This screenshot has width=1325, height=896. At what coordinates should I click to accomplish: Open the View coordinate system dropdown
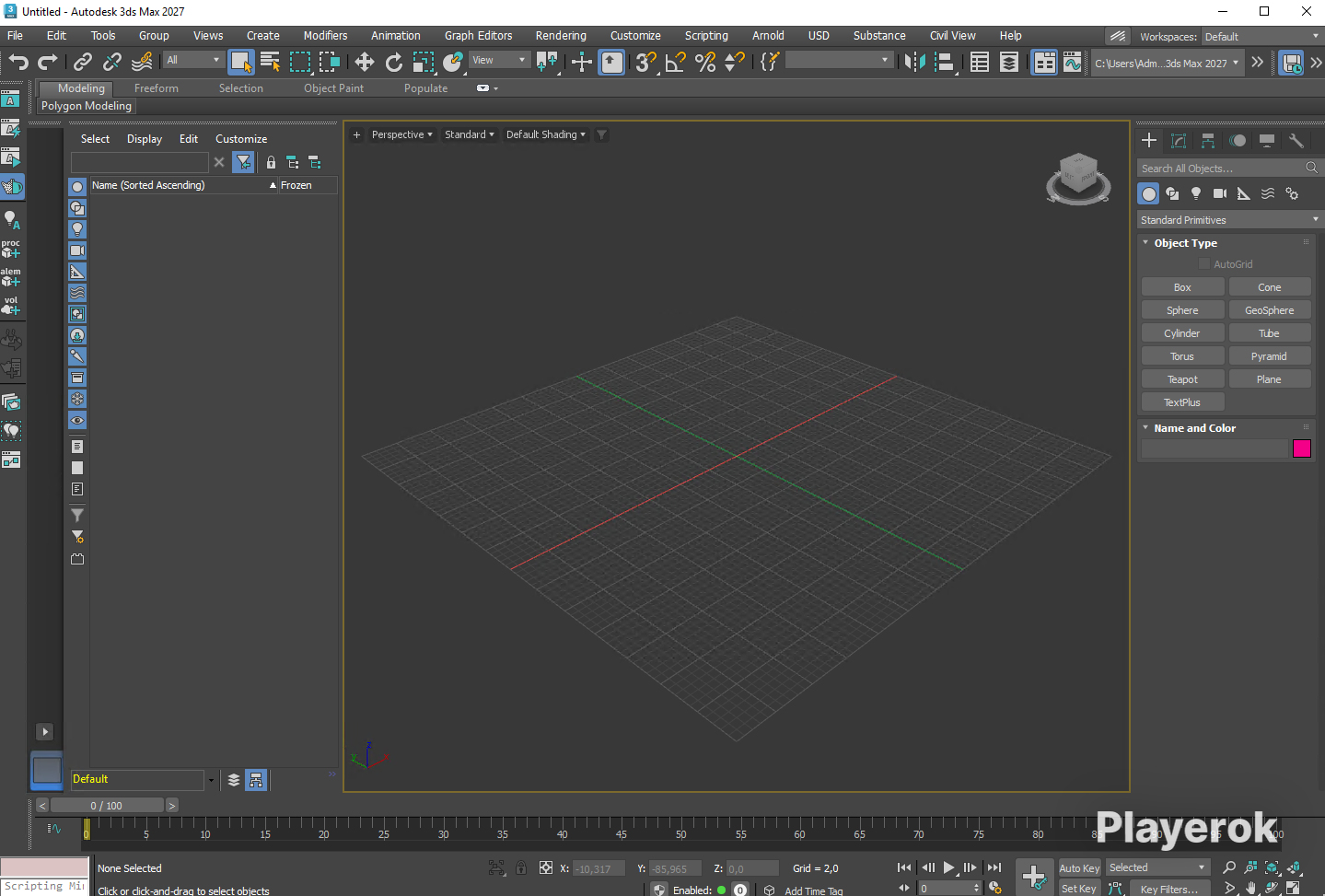tap(499, 60)
